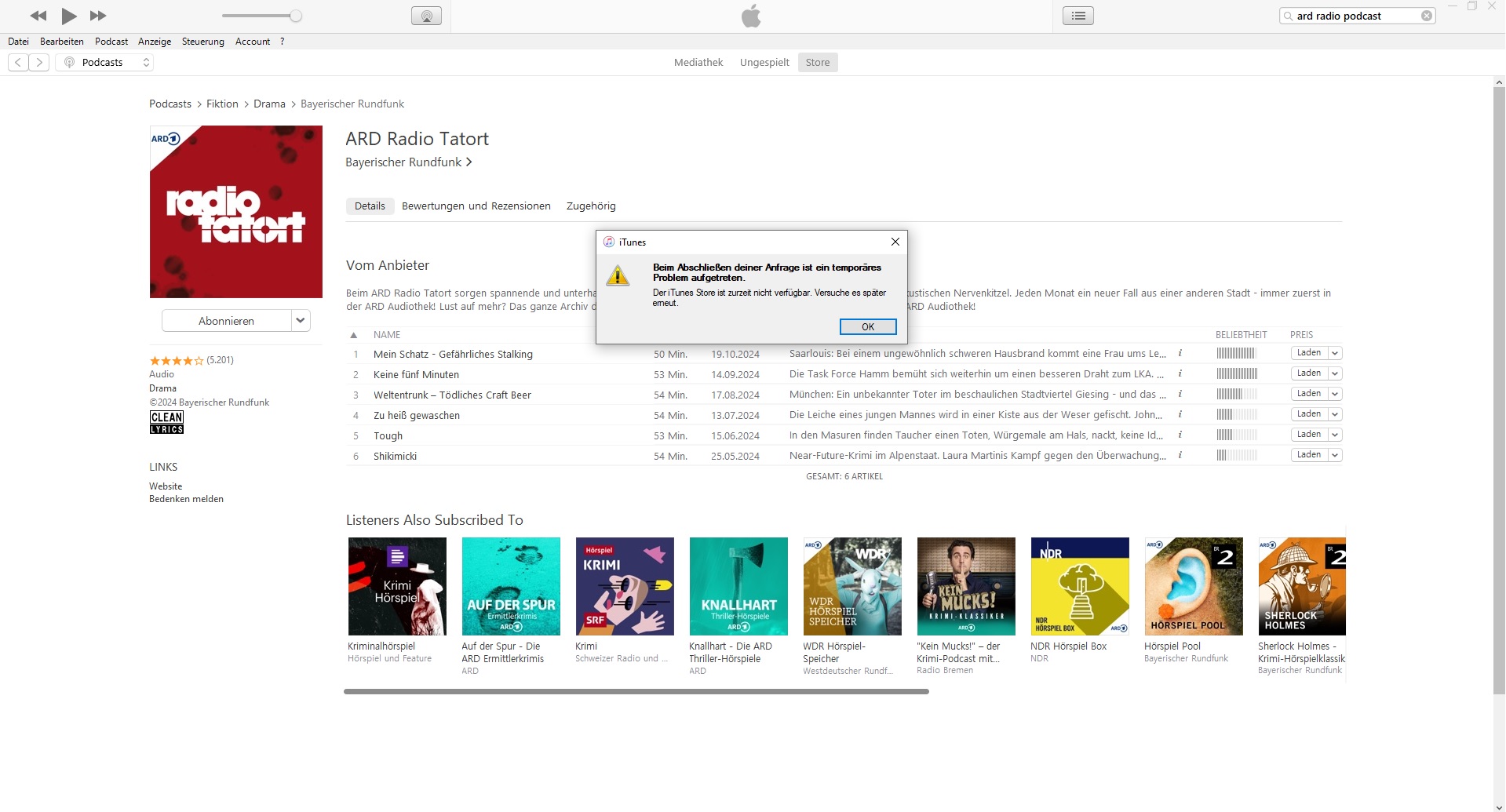1506x812 pixels.
Task: Expand the Abonnieren dropdown arrow
Action: pos(301,320)
